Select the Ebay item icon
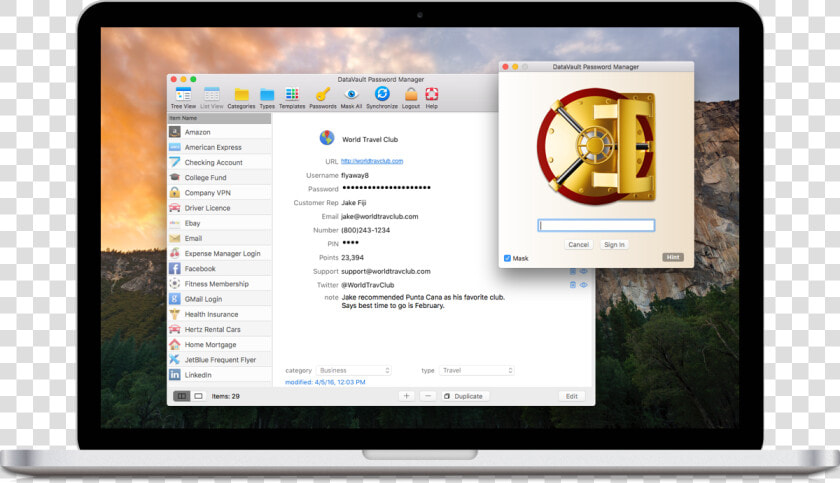 click(x=175, y=223)
